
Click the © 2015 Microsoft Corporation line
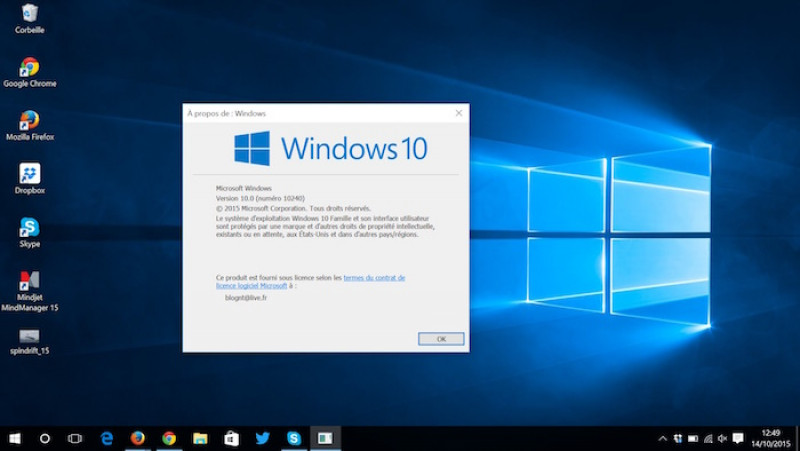[293, 208]
